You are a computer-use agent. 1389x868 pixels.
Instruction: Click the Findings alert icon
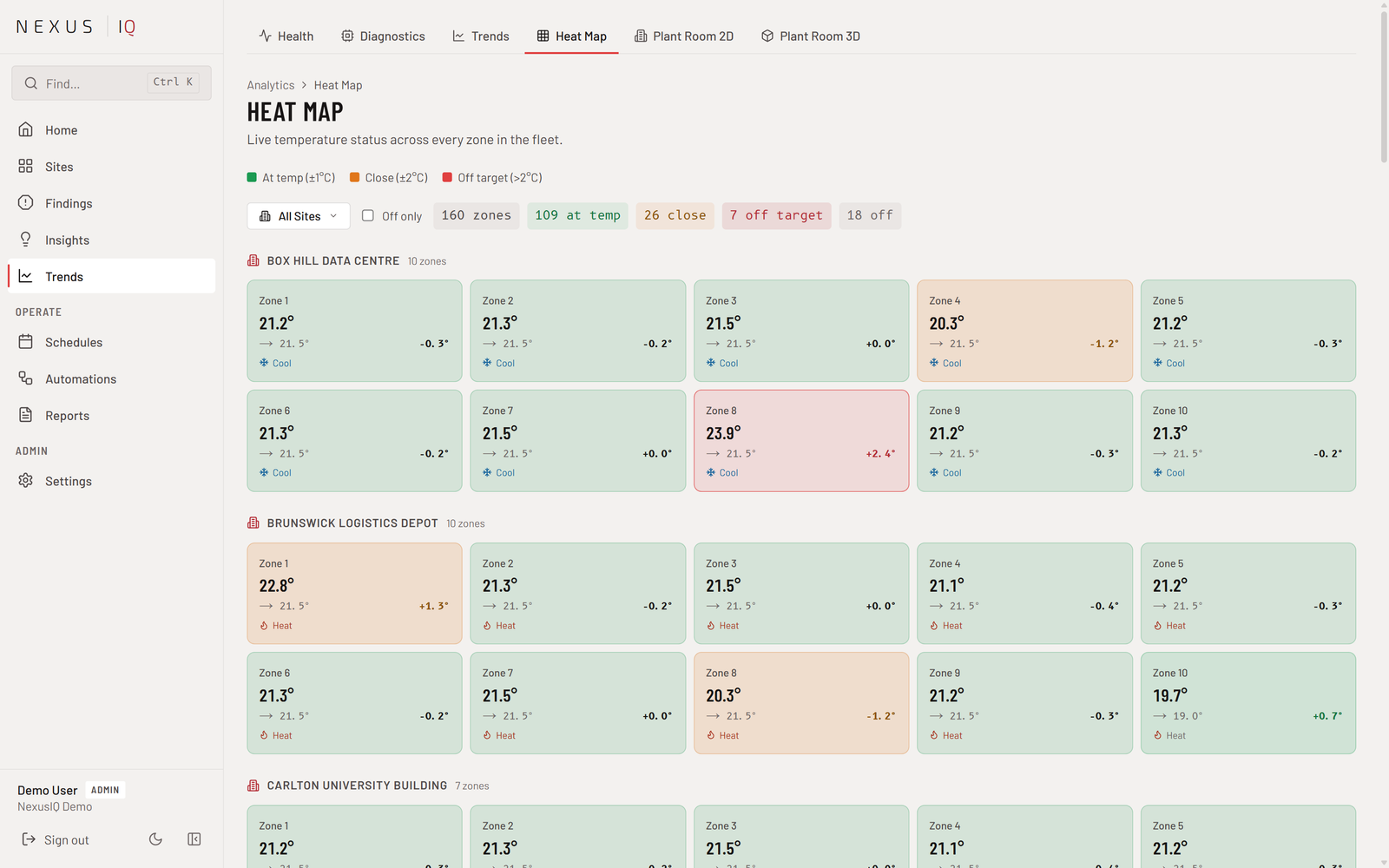click(26, 202)
